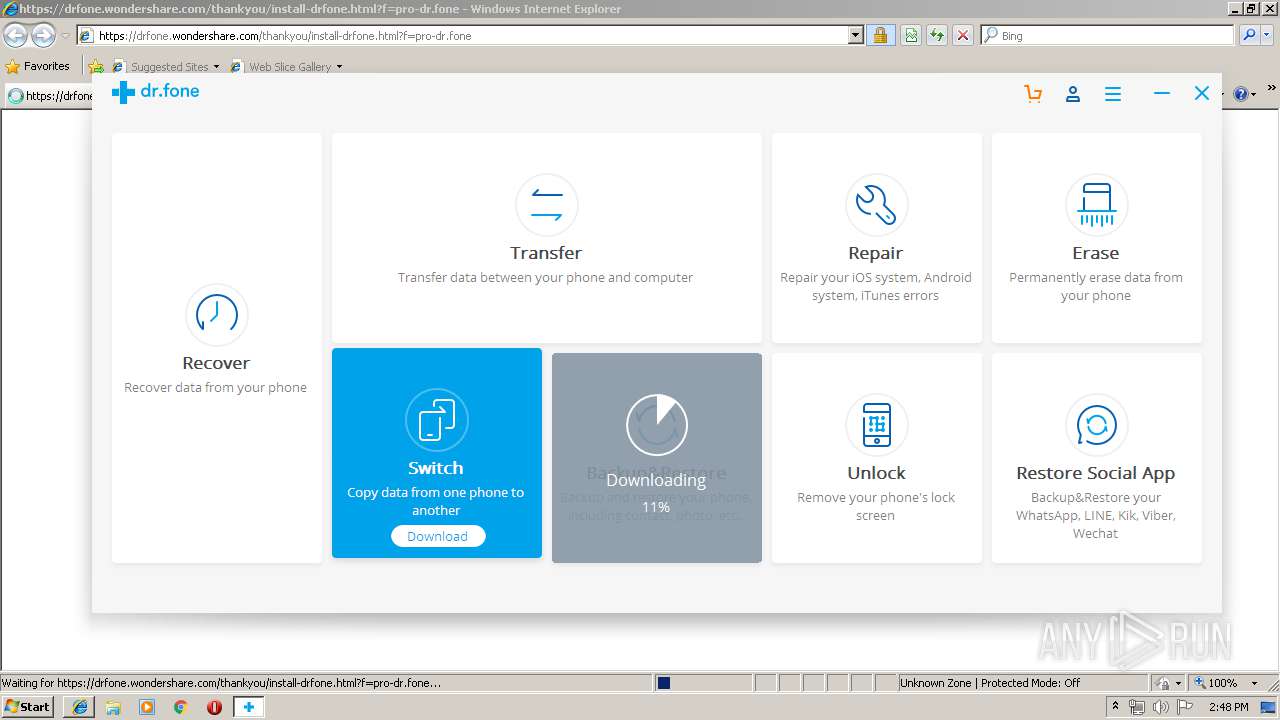The width and height of the screenshot is (1280, 720).
Task: Open the shopping cart icon in dr.fone
Action: pyautogui.click(x=1033, y=94)
